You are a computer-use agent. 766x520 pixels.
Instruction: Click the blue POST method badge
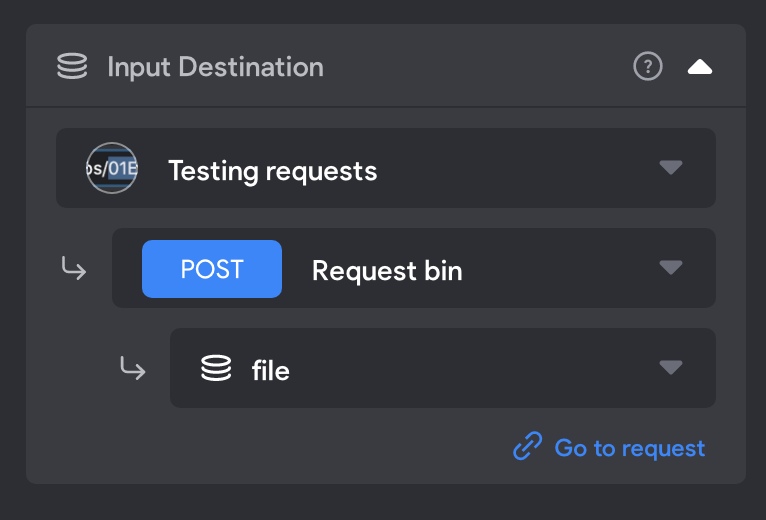pyautogui.click(x=212, y=269)
